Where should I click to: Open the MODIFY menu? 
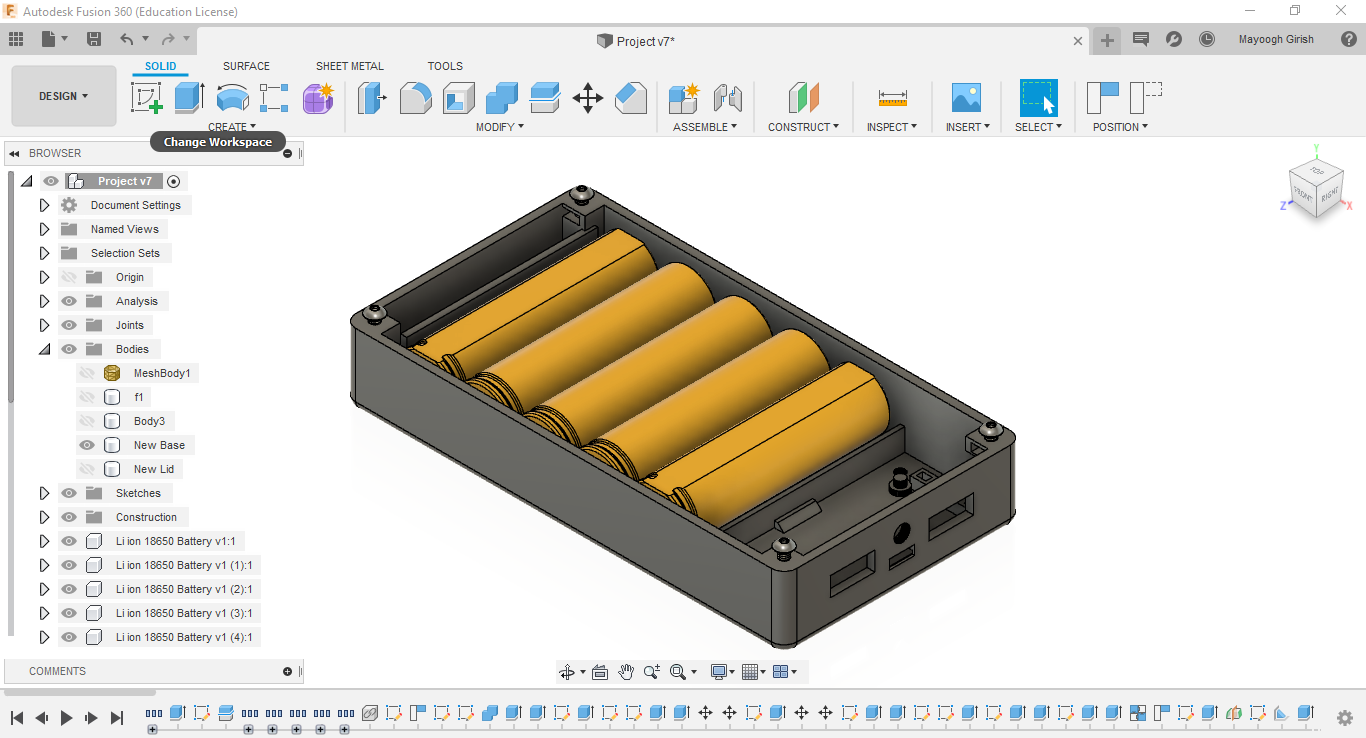click(500, 127)
